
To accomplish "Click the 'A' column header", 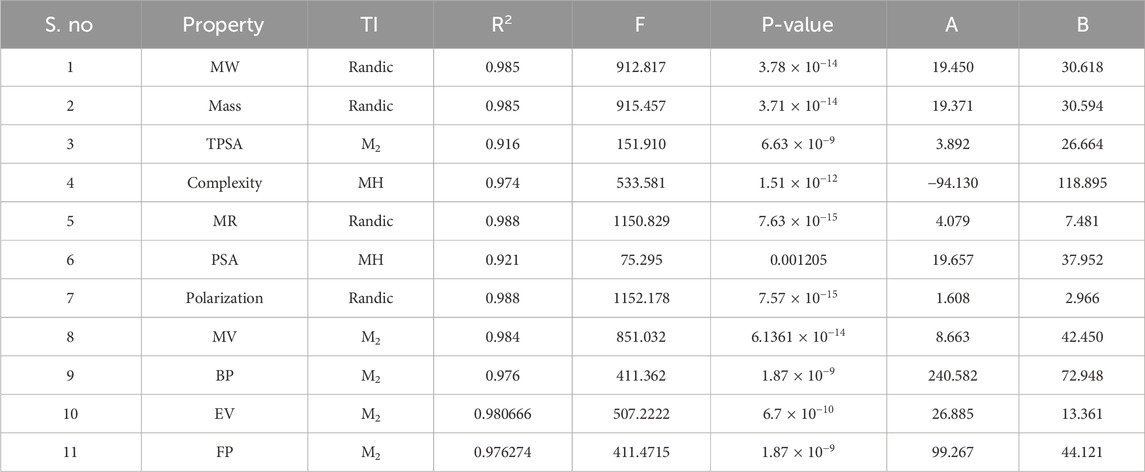I will [x=951, y=25].
